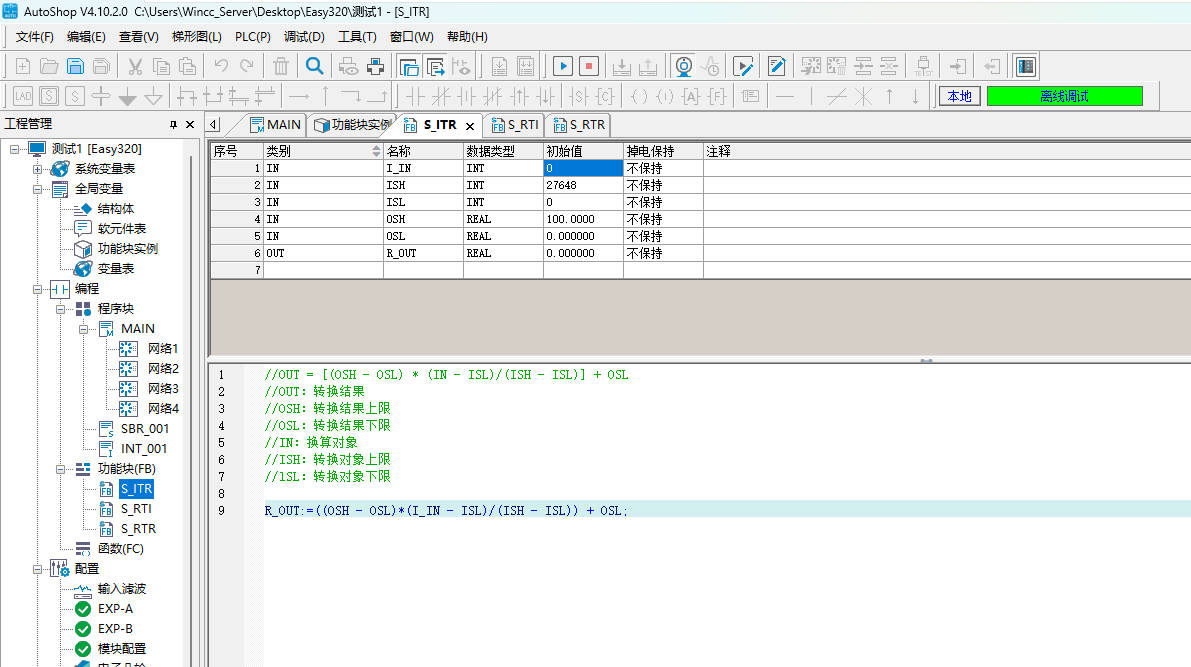This screenshot has height=667, width=1191.
Task: Open the PLC(P) menu
Action: click(x=252, y=37)
